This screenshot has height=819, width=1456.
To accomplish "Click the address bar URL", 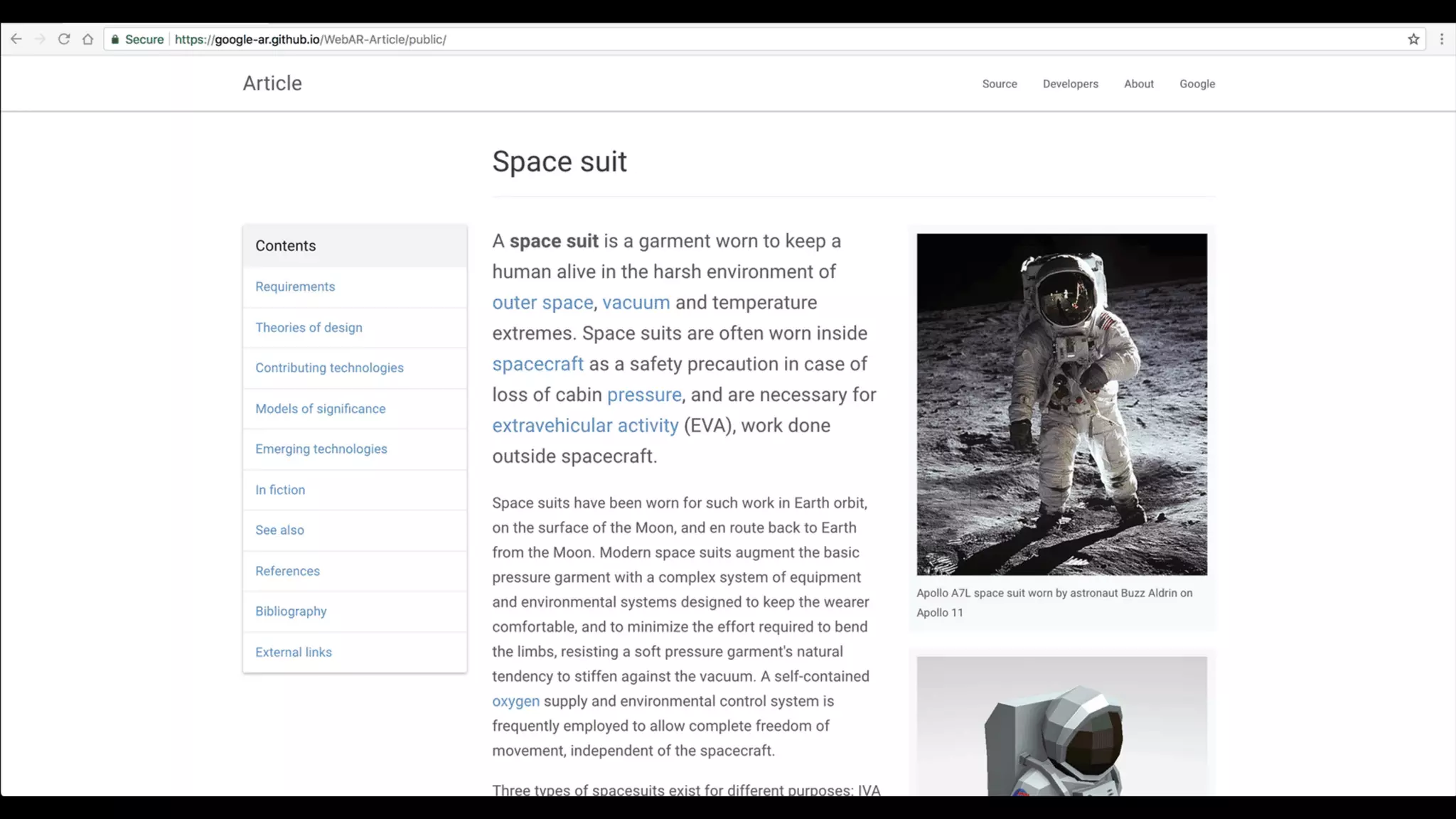I will point(311,39).
